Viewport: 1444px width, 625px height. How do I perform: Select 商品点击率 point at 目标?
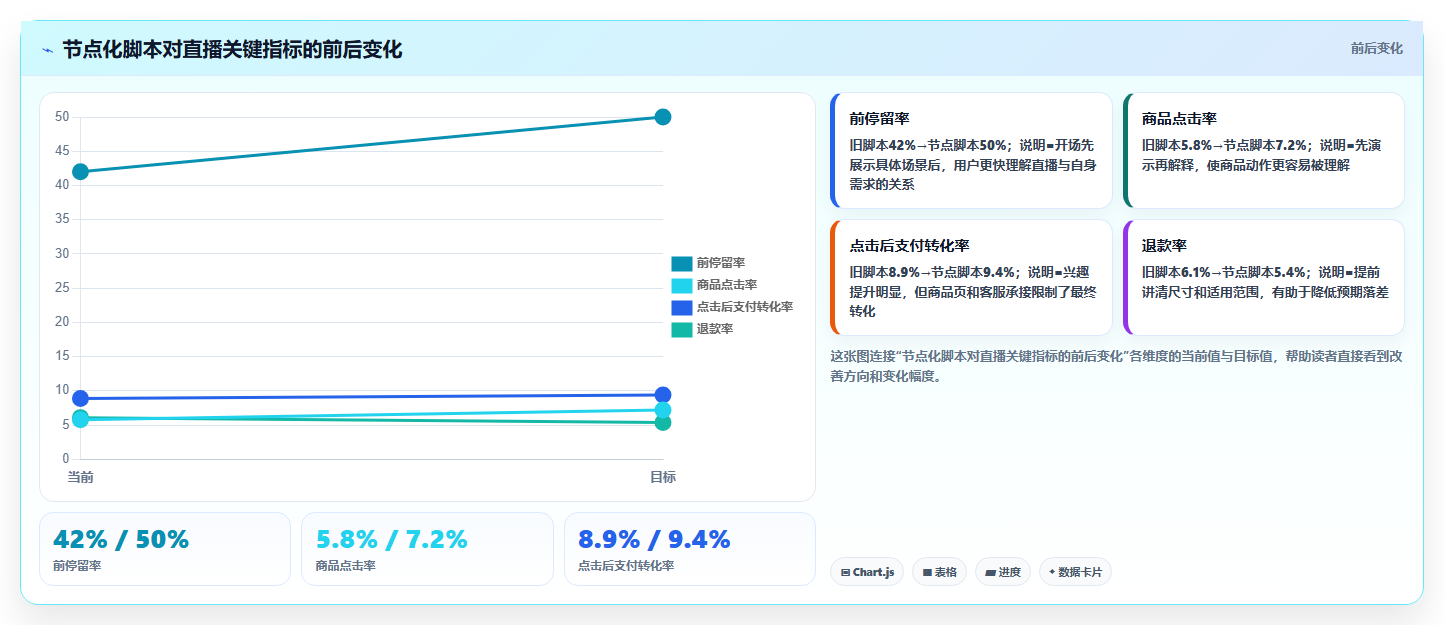coord(662,410)
